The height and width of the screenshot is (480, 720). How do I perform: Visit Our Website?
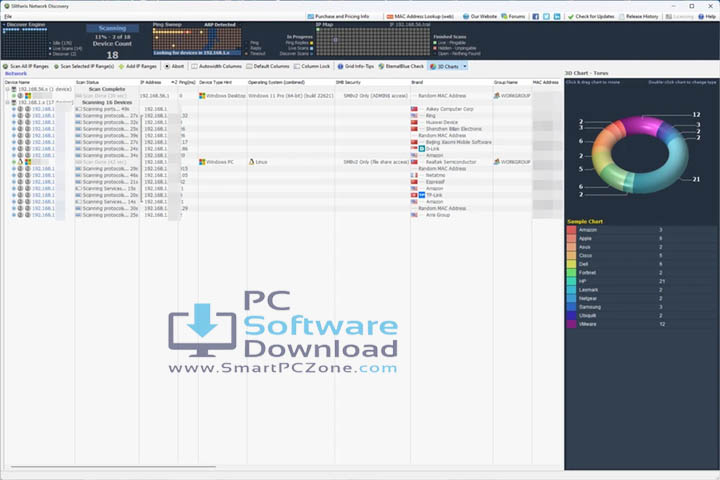(x=480, y=17)
